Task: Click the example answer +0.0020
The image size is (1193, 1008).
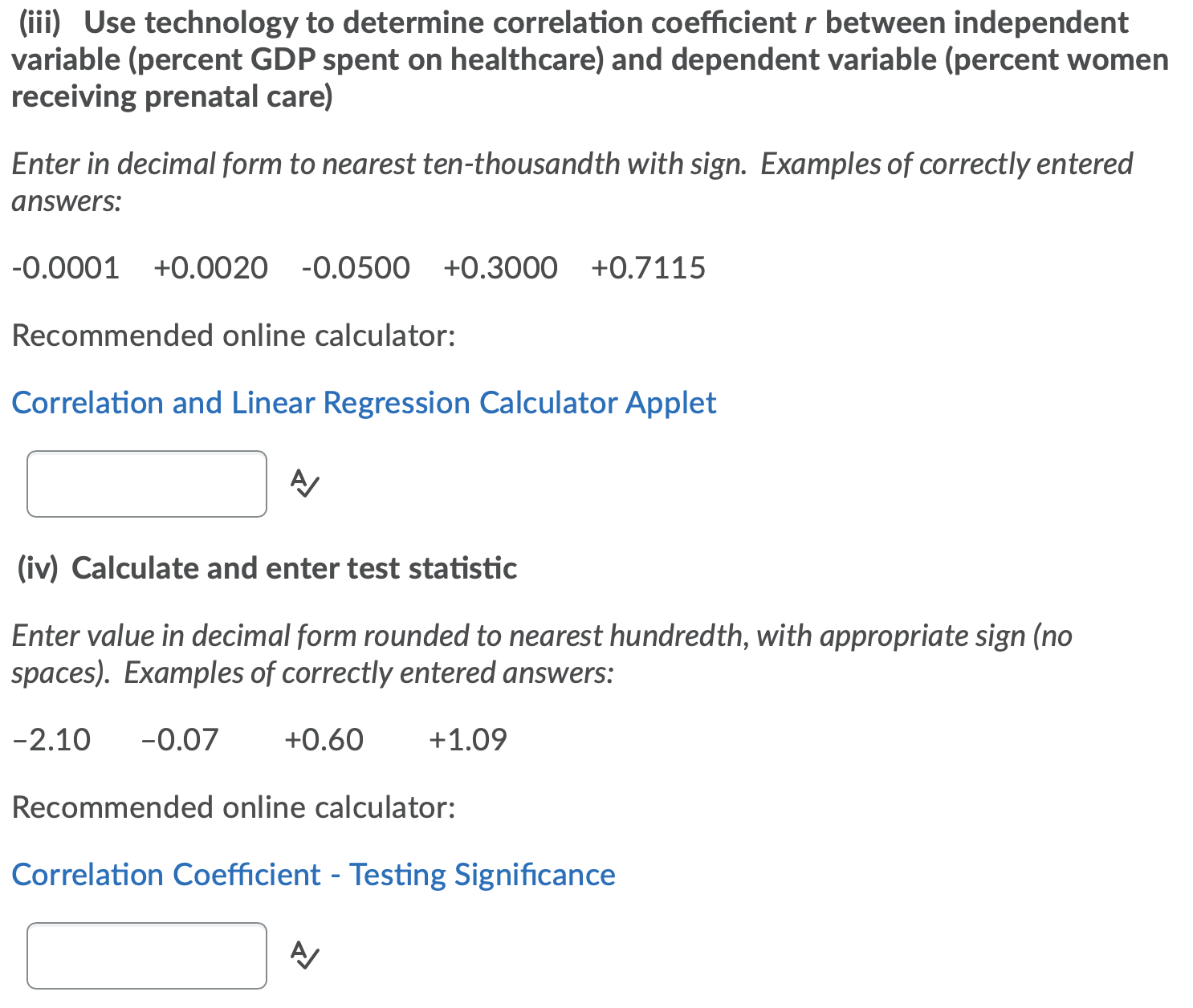Action: click(x=210, y=268)
